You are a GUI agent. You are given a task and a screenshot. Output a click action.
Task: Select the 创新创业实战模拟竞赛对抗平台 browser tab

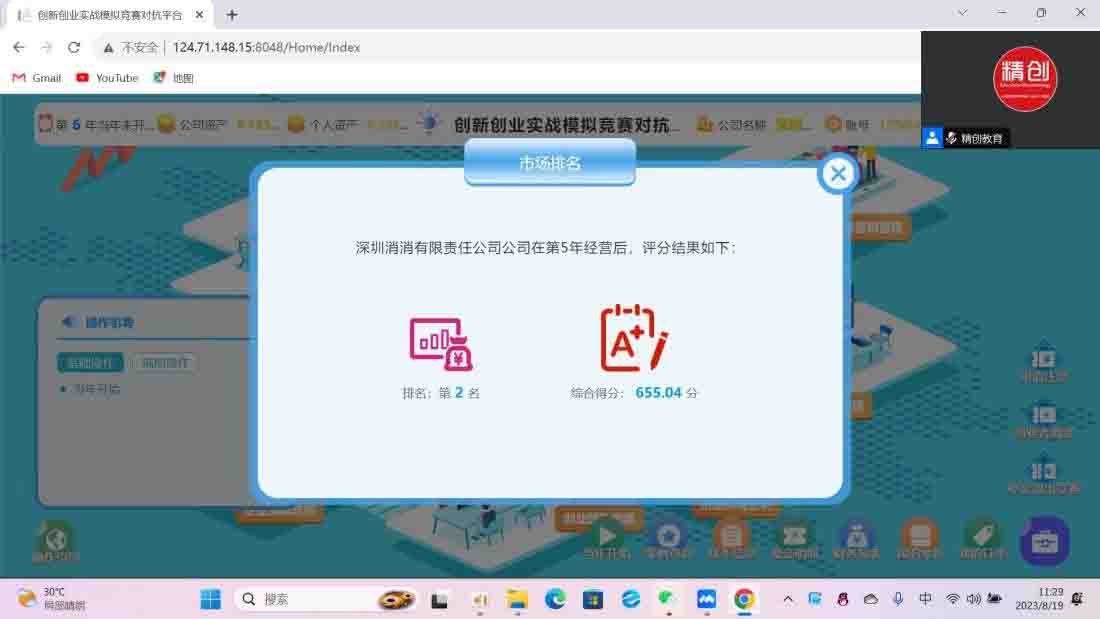[105, 15]
